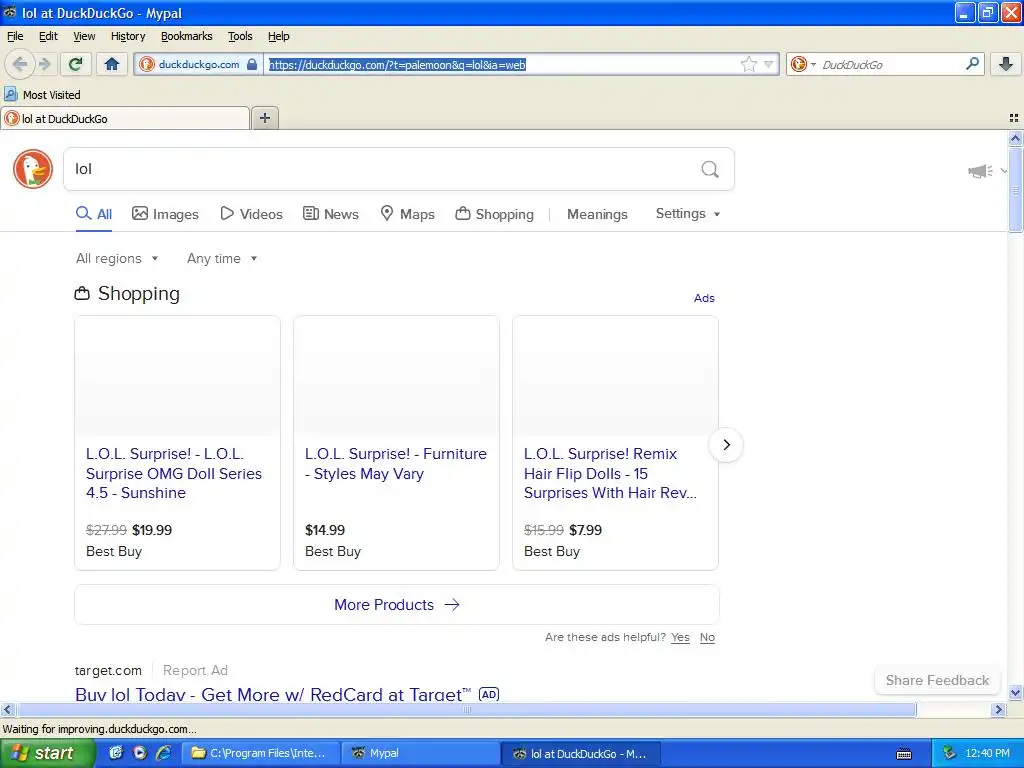Click the DuckDuckGo duck logo
Screen dimensions: 1024x768
(33, 169)
